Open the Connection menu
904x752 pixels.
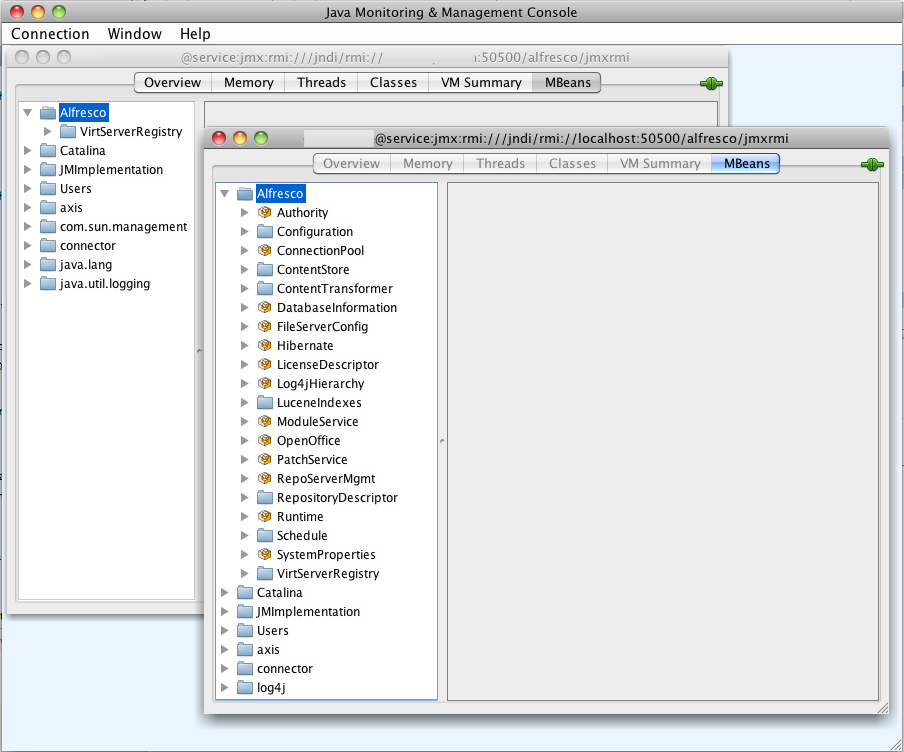pyautogui.click(x=50, y=34)
